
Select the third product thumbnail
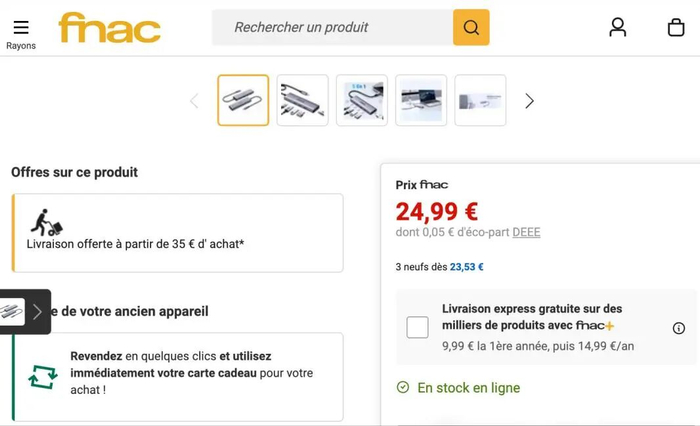pos(362,100)
